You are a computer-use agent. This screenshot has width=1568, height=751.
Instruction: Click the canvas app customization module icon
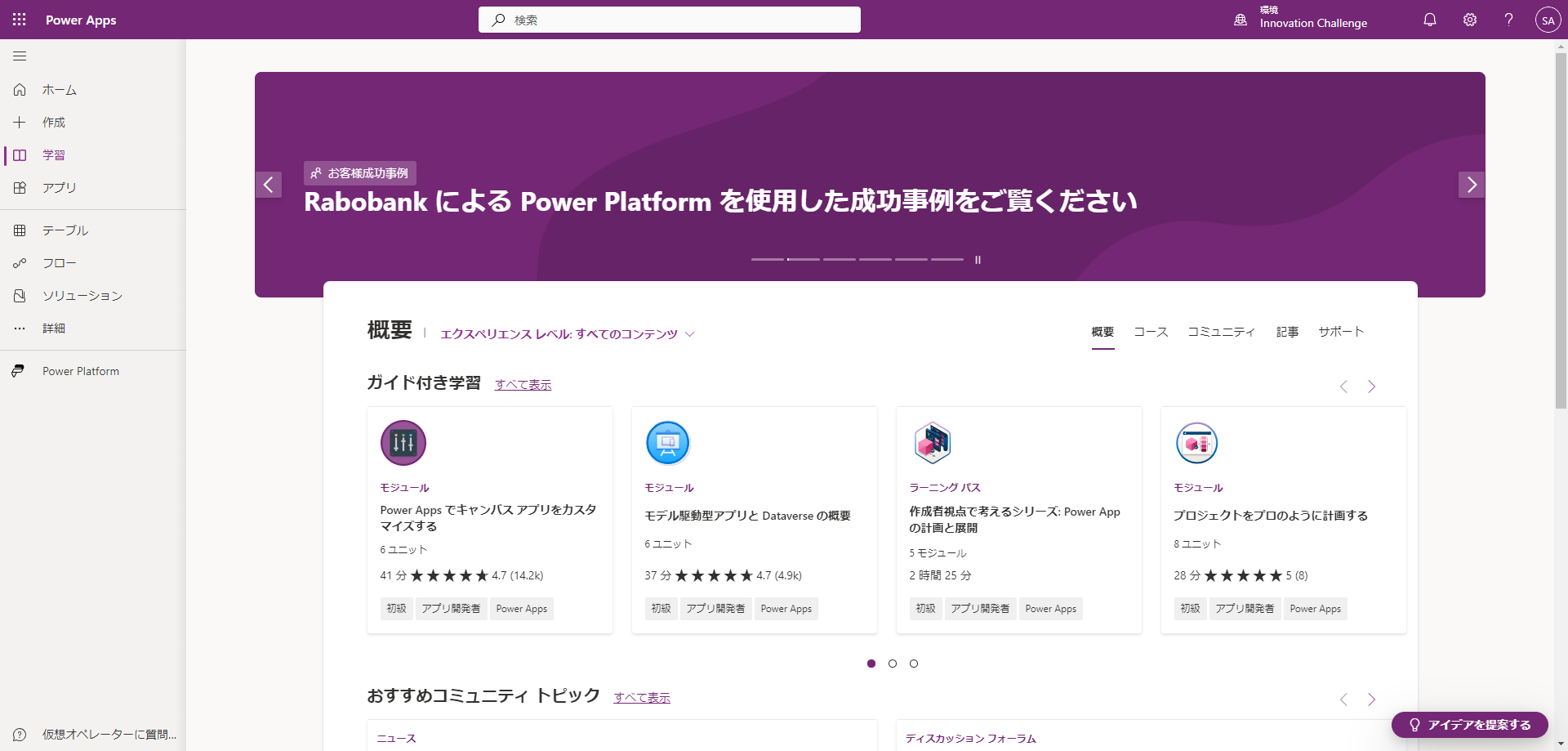pos(403,443)
